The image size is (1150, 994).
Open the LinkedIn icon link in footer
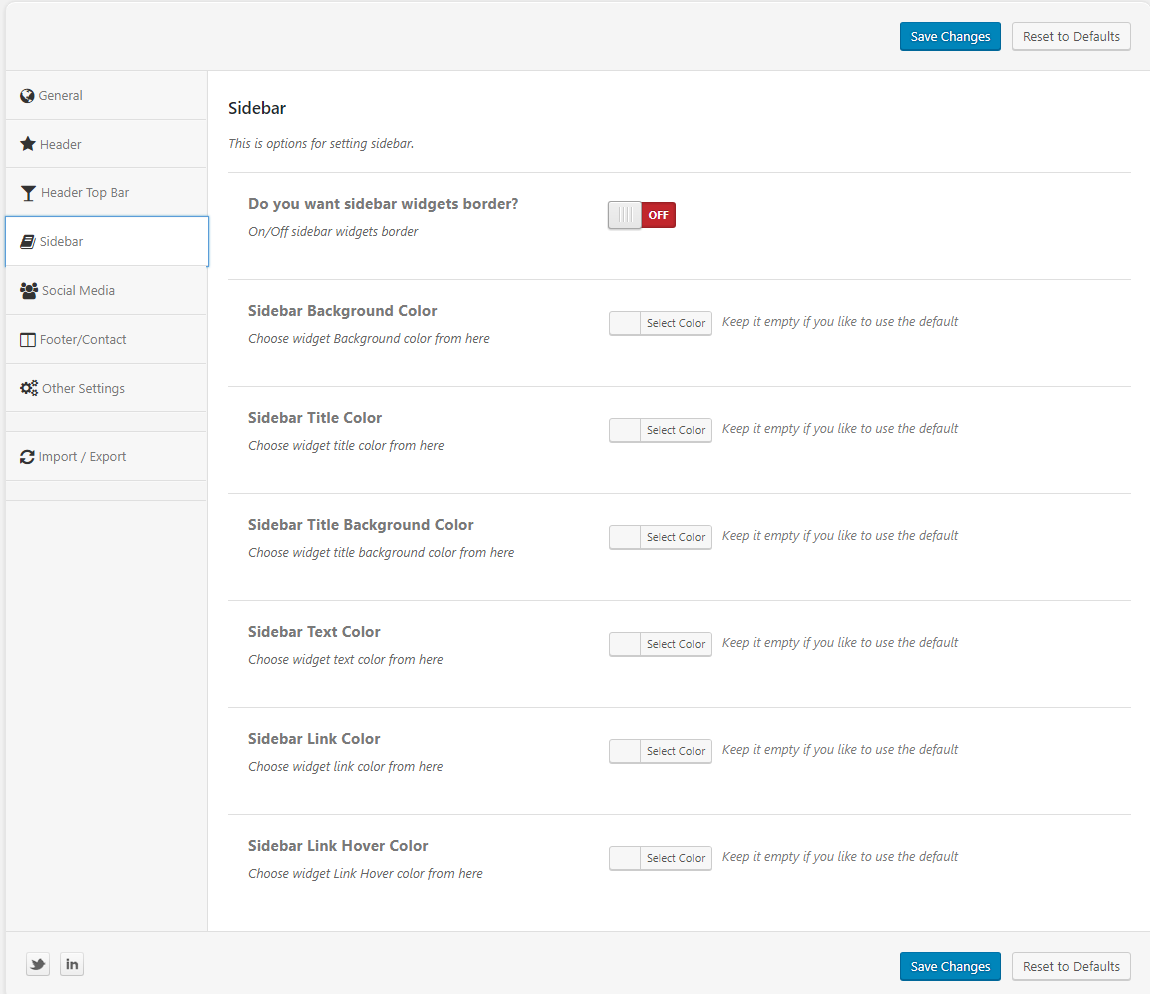click(x=71, y=964)
